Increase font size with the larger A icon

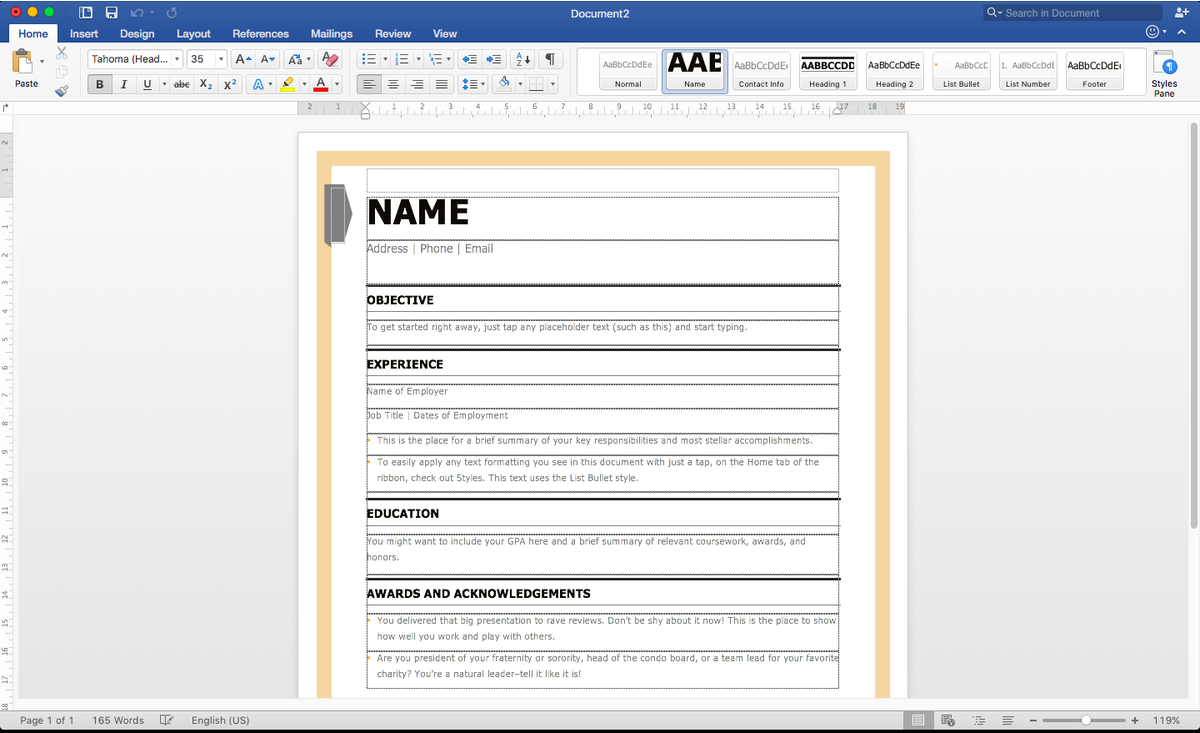tap(243, 59)
